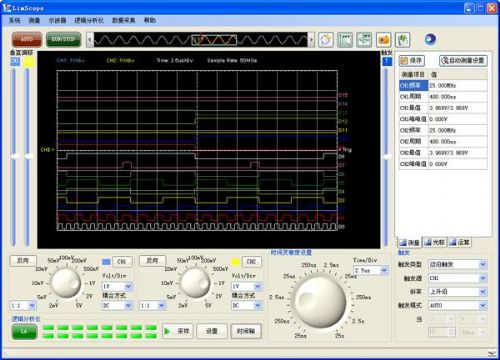Click the CH1 voltage knob
The width and height of the screenshot is (500, 360).
tap(66, 283)
